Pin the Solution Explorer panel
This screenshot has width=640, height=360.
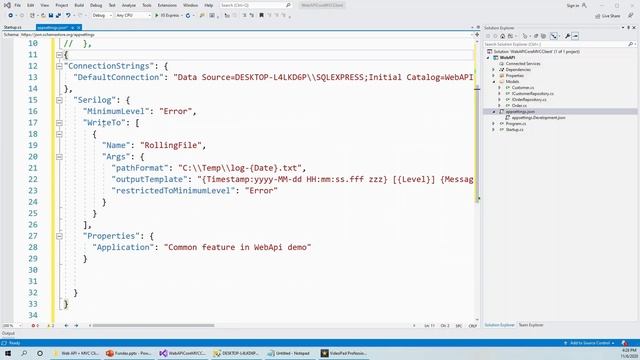click(629, 28)
